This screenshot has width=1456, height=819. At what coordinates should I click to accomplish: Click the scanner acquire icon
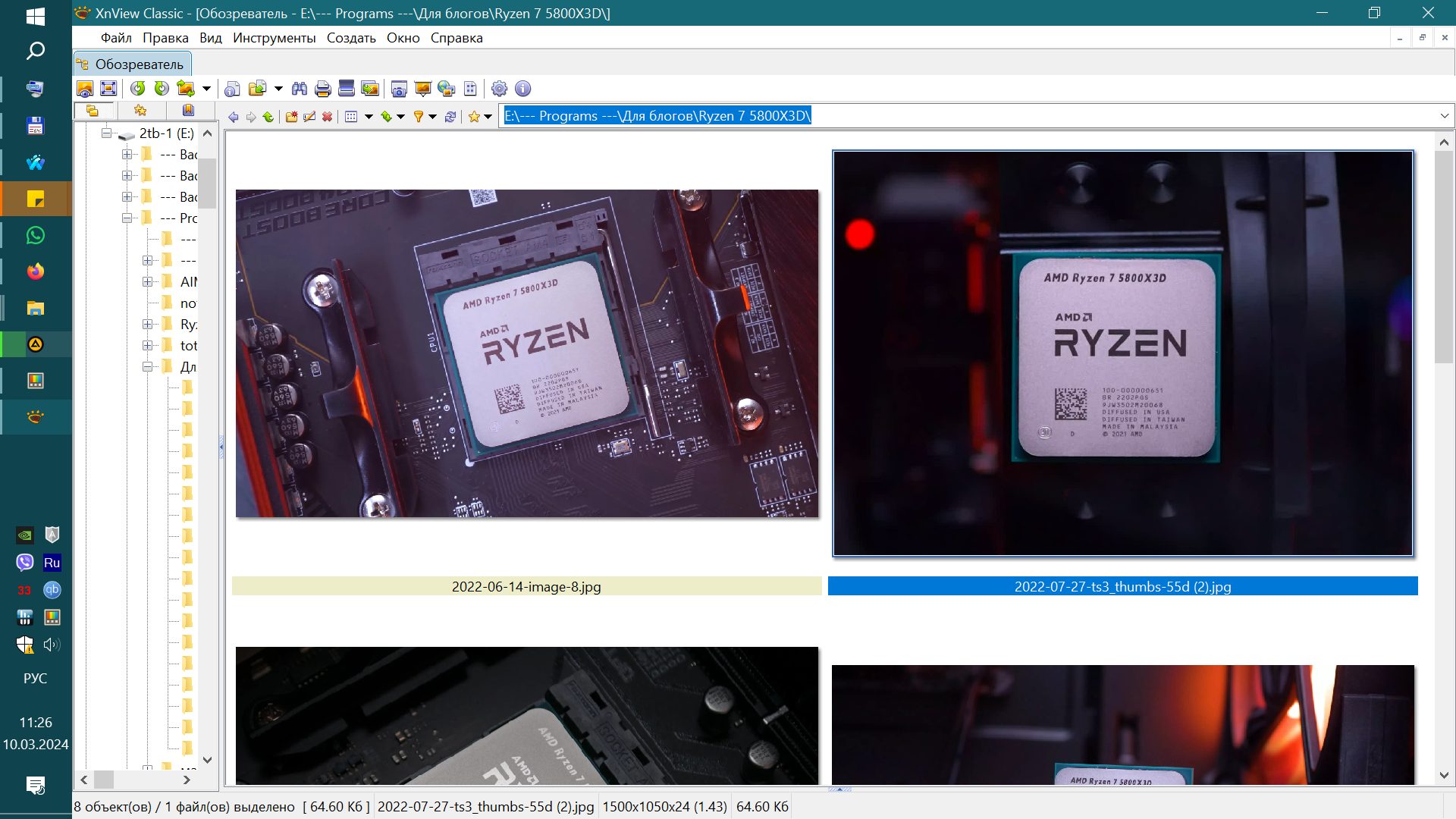point(347,89)
